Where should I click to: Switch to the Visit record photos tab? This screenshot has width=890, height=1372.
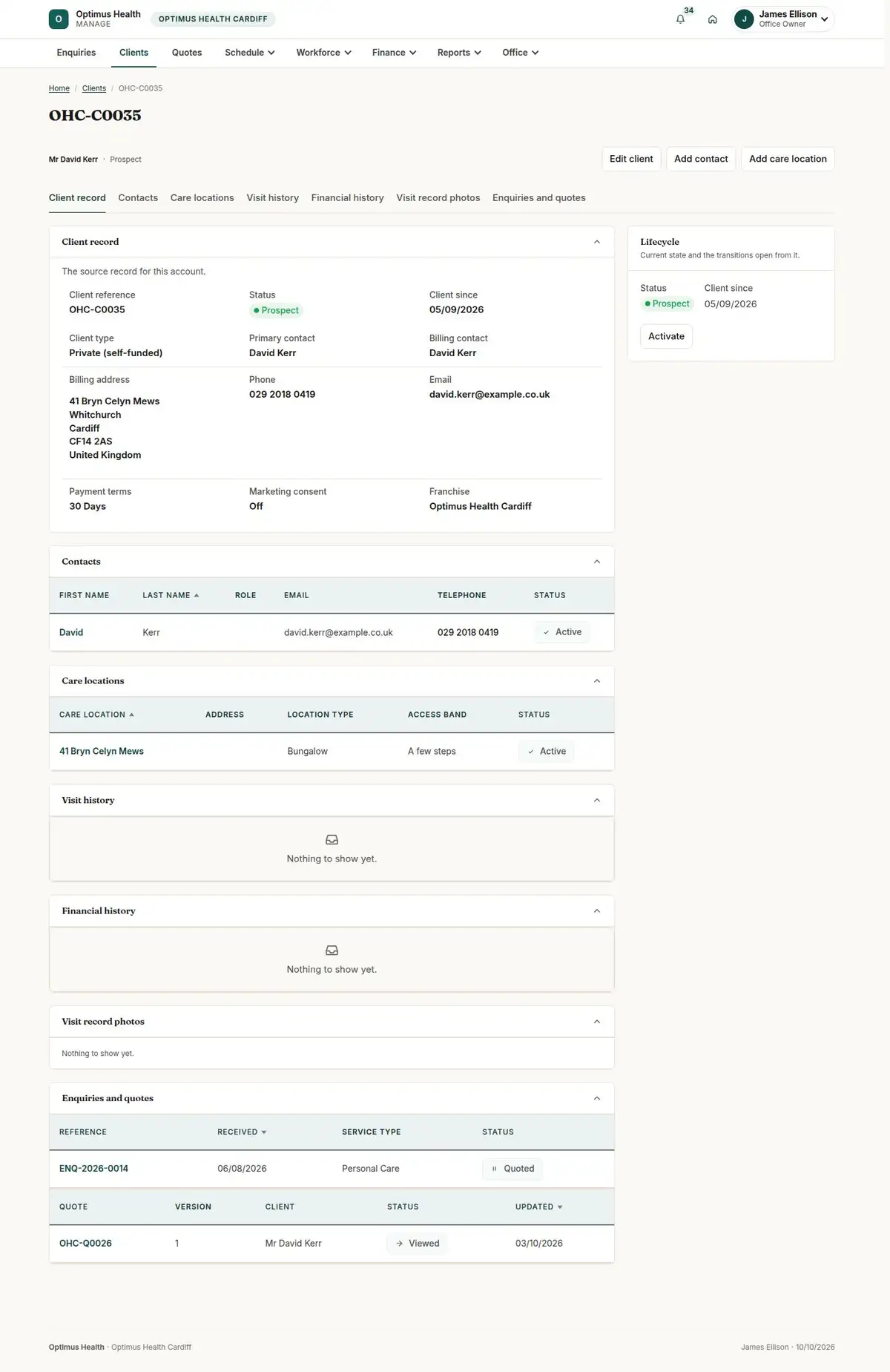pos(438,198)
